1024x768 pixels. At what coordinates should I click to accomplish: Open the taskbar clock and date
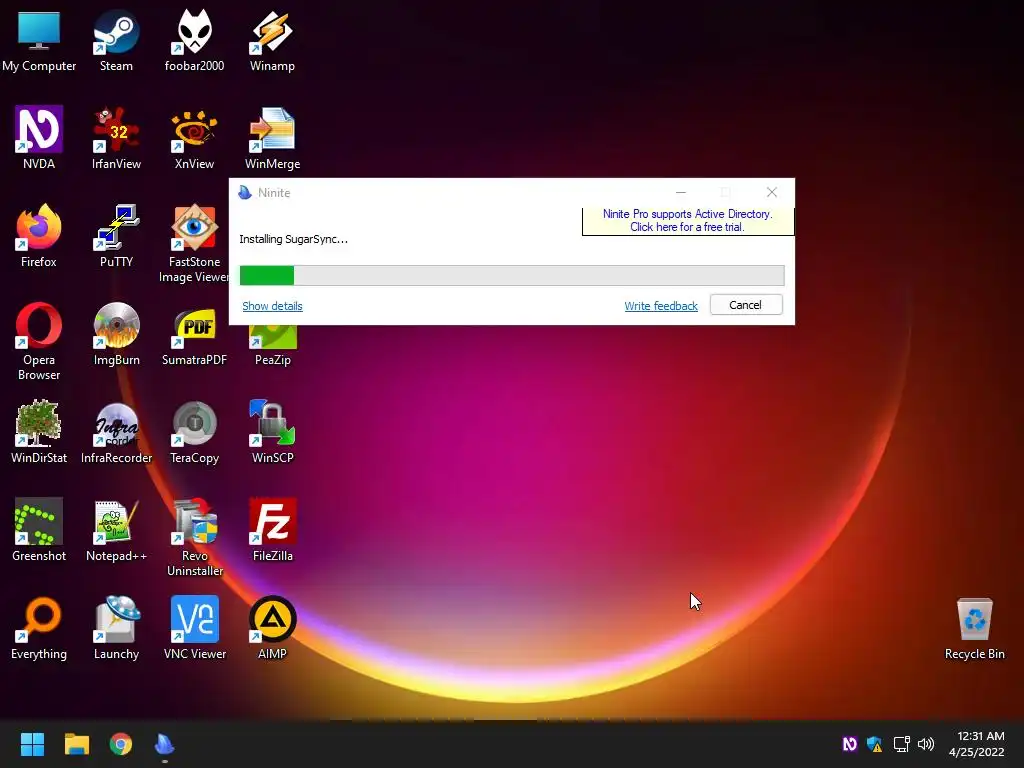[977, 744]
